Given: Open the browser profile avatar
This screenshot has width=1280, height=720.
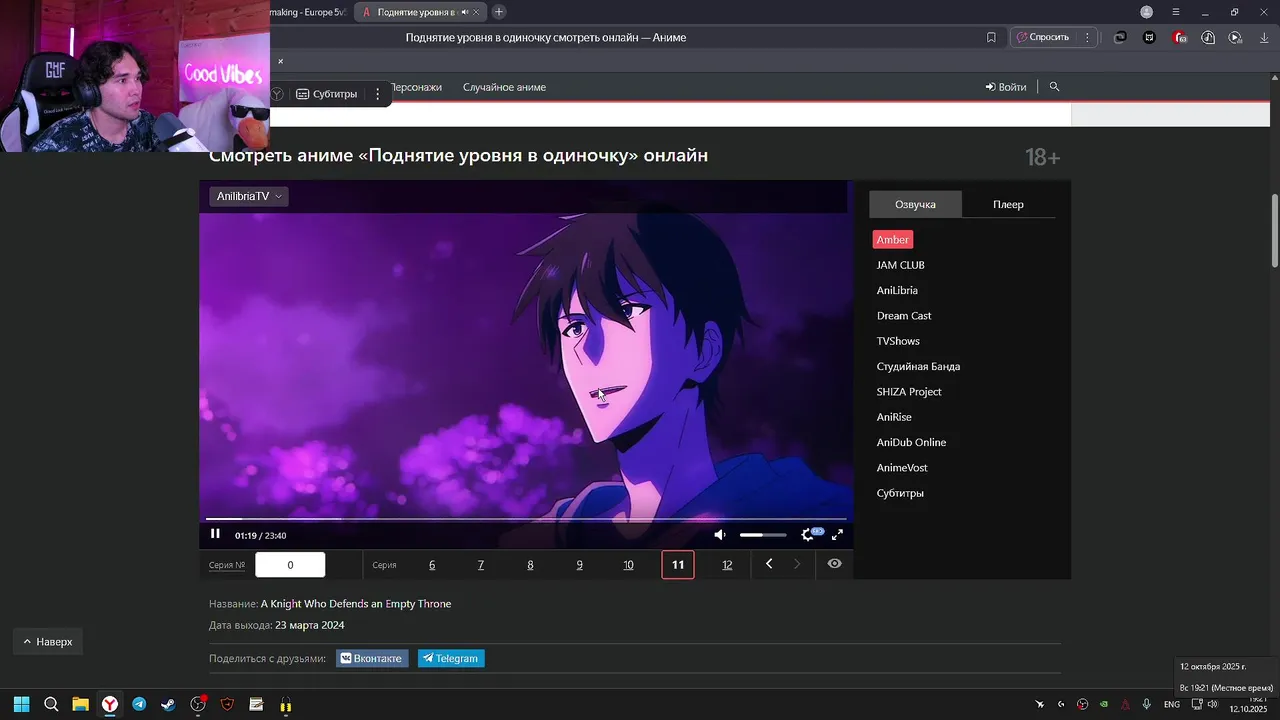Looking at the screenshot, I should coord(1147,12).
